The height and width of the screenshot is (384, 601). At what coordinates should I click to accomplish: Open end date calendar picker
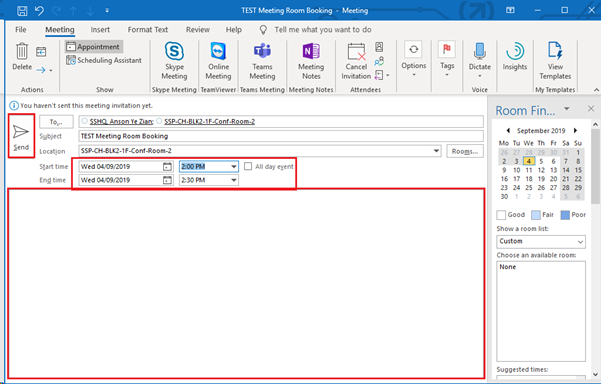[x=167, y=180]
